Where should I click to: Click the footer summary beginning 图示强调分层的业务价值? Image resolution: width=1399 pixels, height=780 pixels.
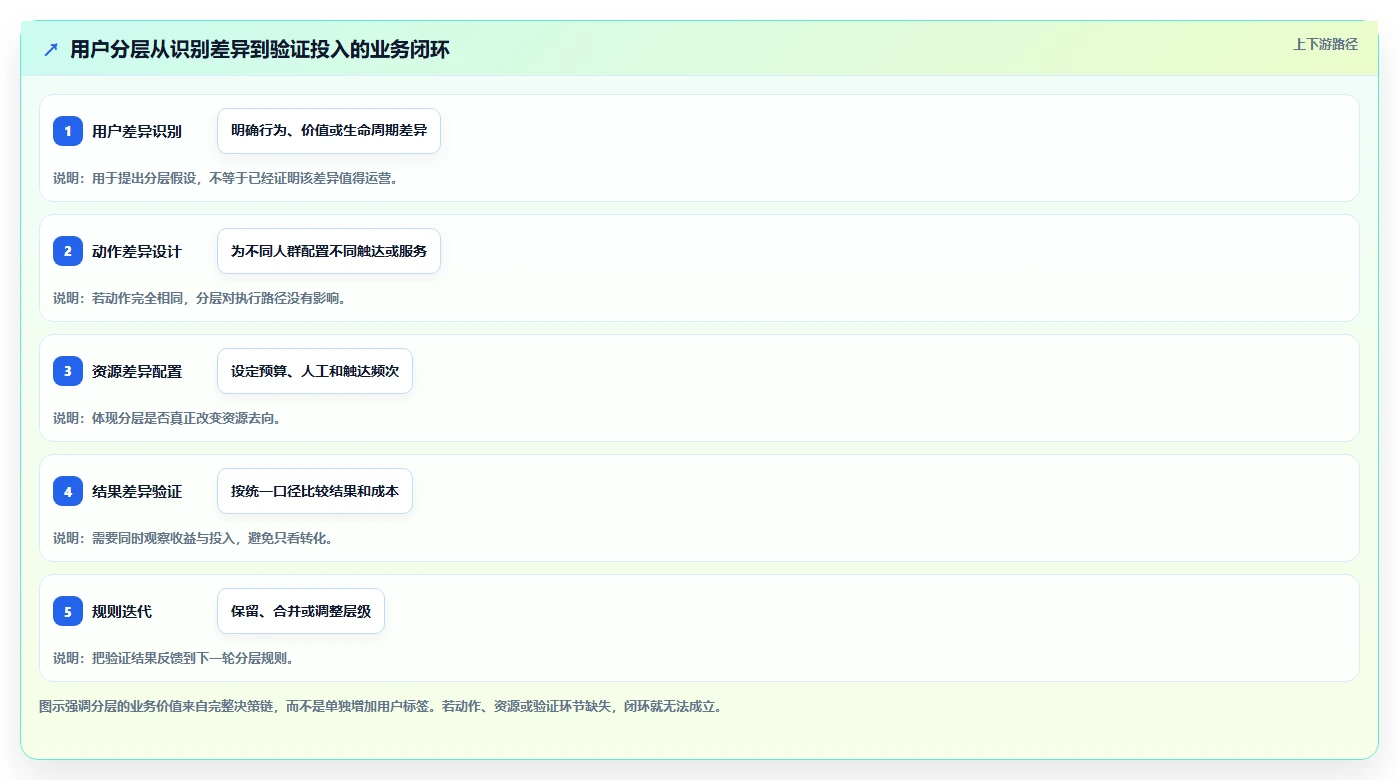click(x=380, y=706)
